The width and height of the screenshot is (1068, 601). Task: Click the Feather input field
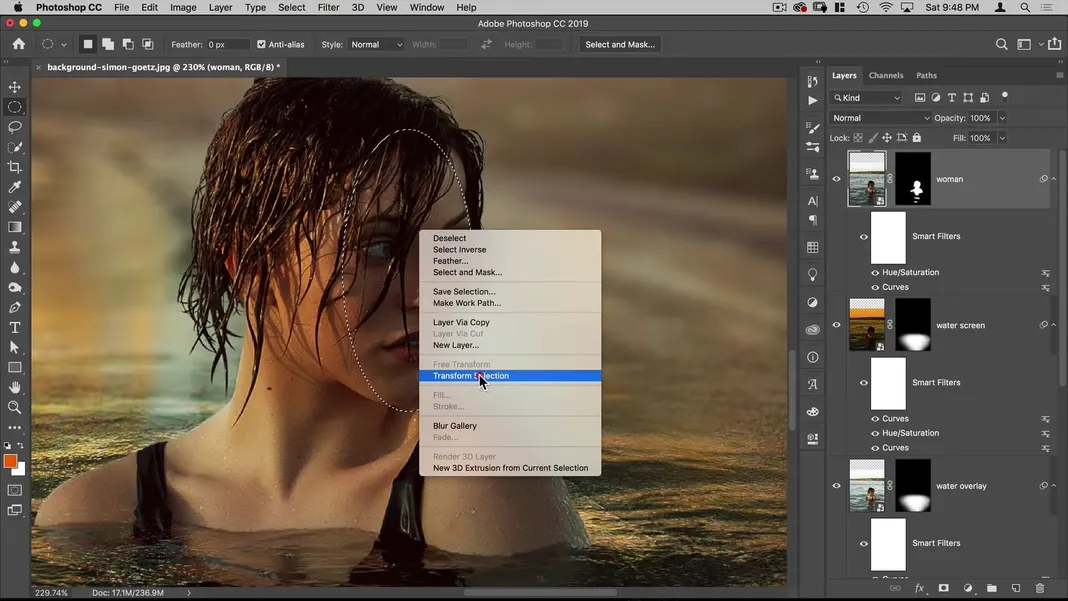click(x=228, y=44)
